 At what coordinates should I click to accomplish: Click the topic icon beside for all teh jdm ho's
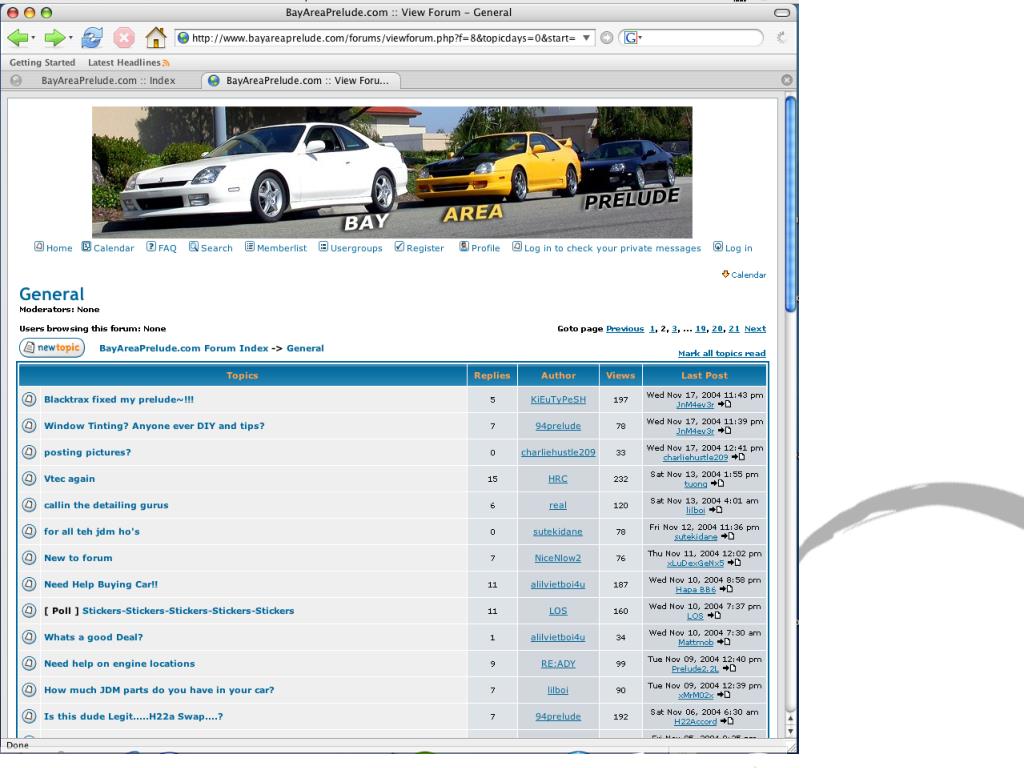point(29,532)
